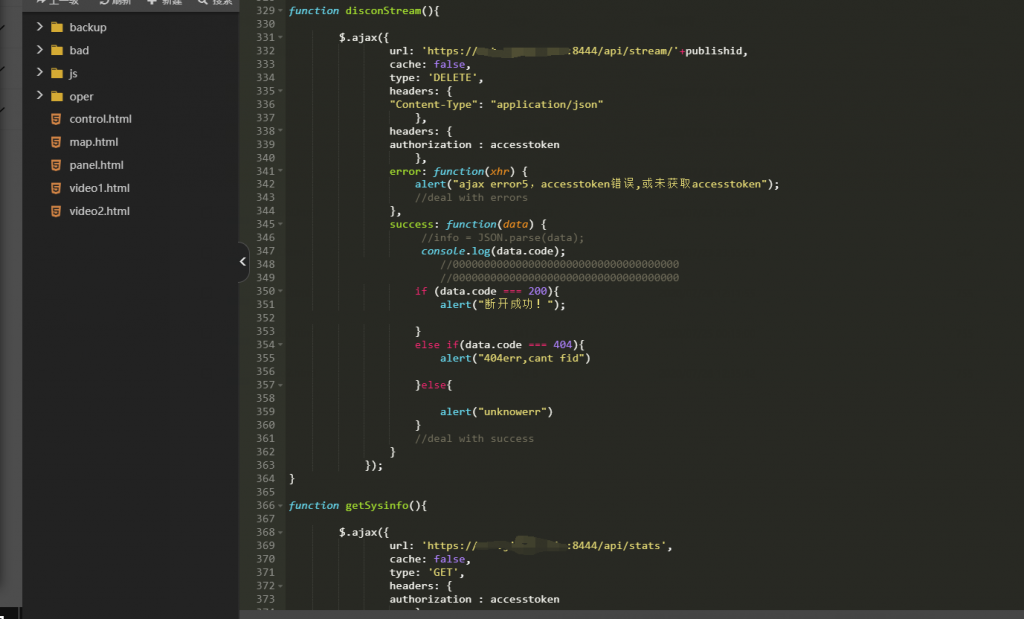1024x619 pixels.
Task: Click the search magnifier icon in file toolbar
Action: (x=204, y=3)
